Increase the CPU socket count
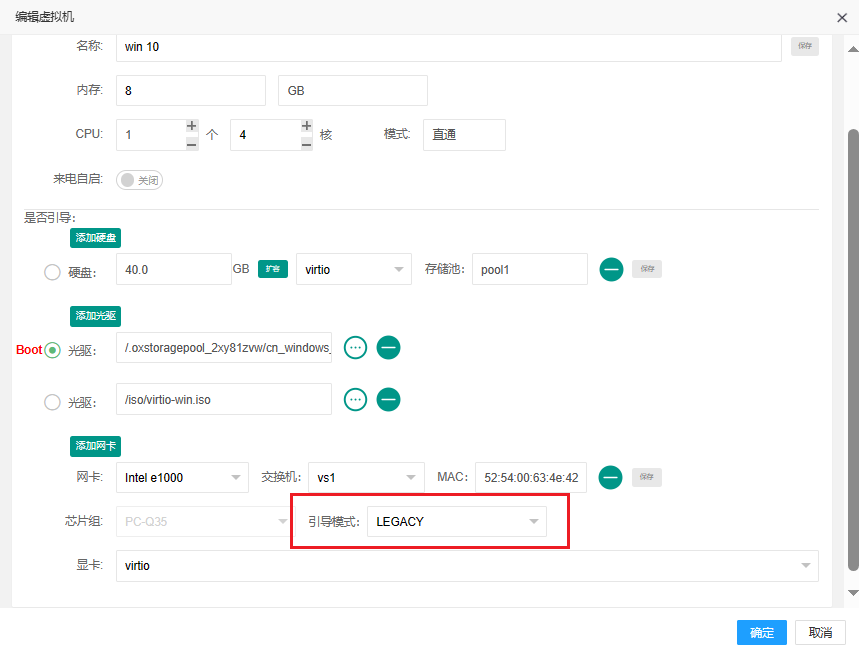The height and width of the screenshot is (654, 859). pyautogui.click(x=192, y=126)
